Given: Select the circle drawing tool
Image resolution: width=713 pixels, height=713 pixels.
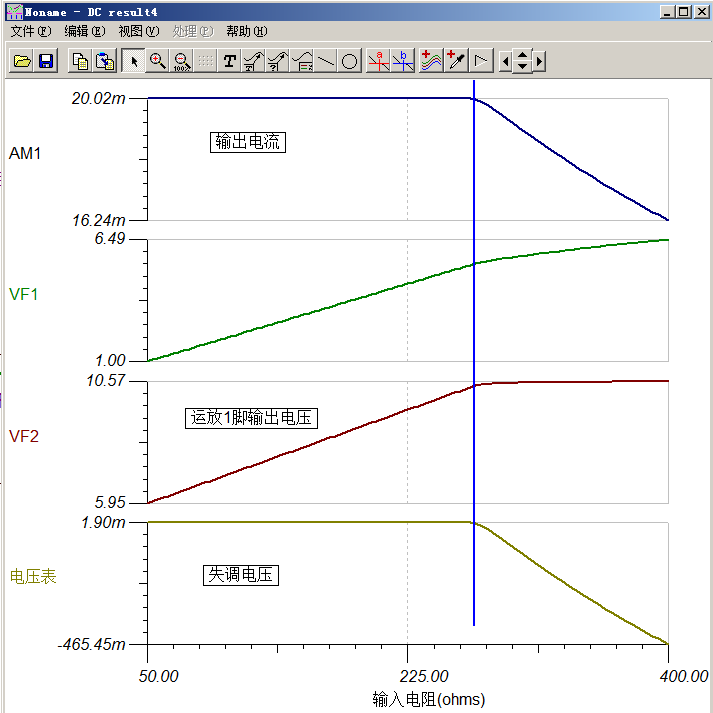Looking at the screenshot, I should (x=350, y=62).
